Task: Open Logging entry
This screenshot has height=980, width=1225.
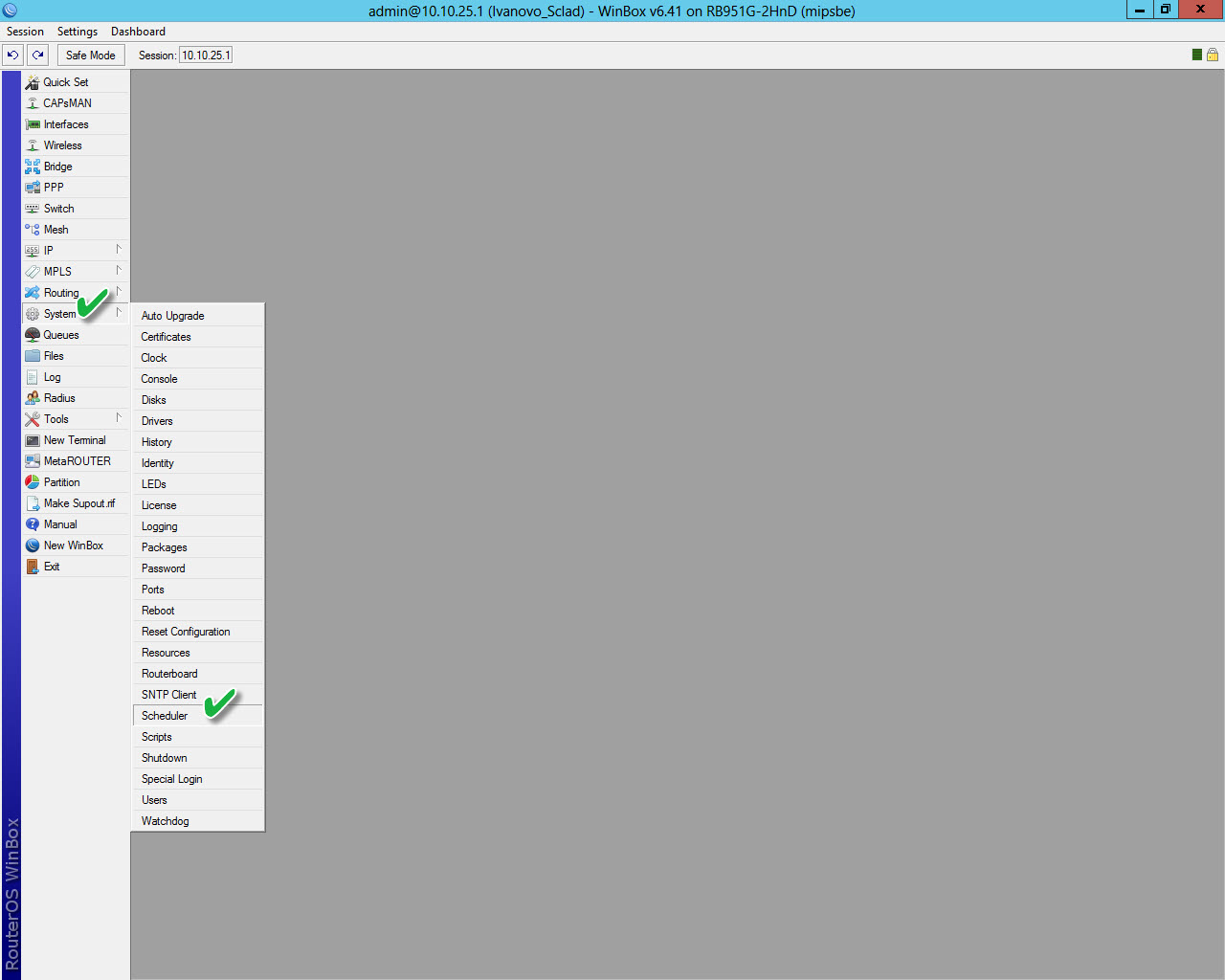Action: (x=198, y=526)
